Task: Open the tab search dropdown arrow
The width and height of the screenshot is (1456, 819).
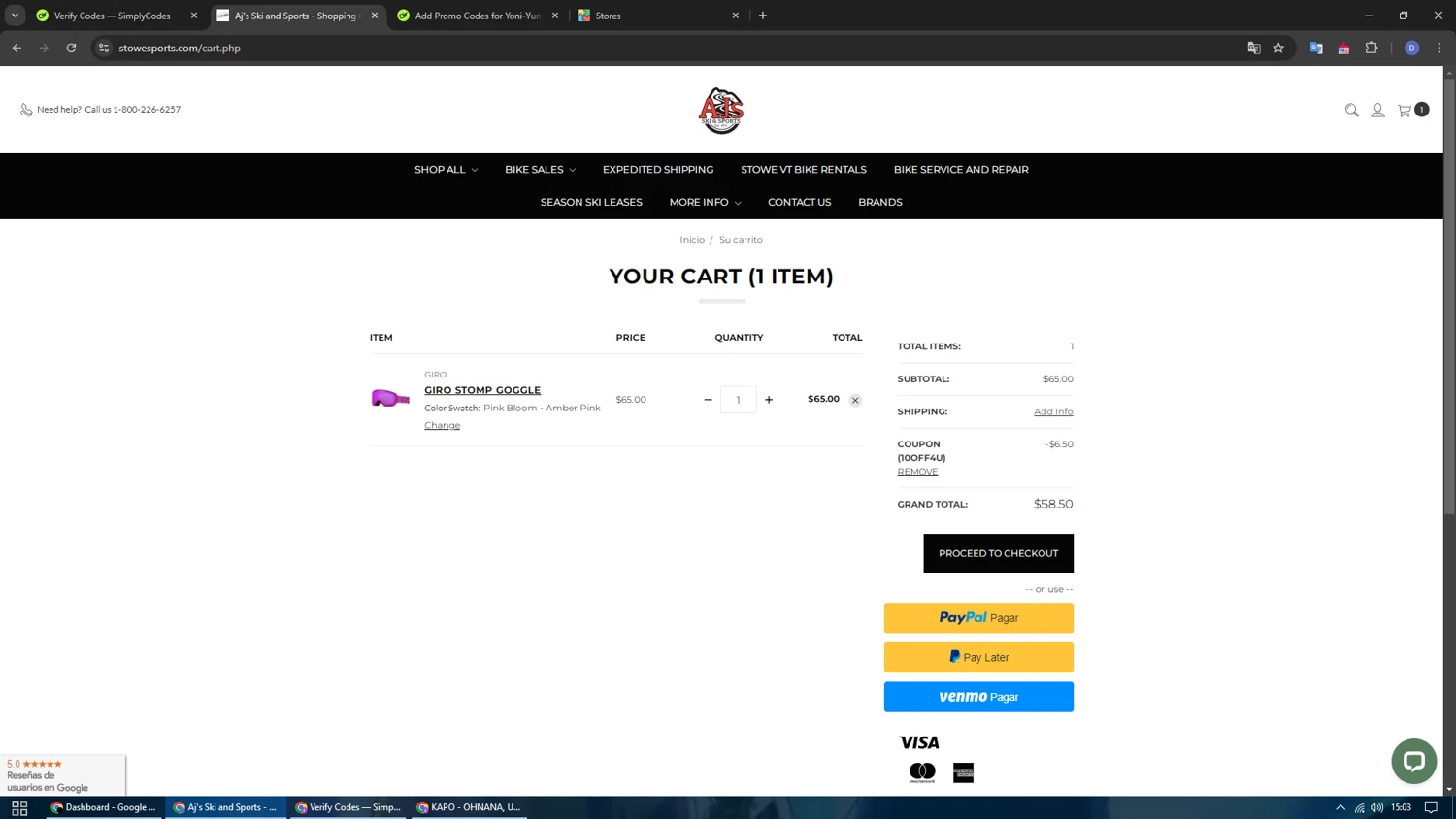Action: [x=15, y=16]
